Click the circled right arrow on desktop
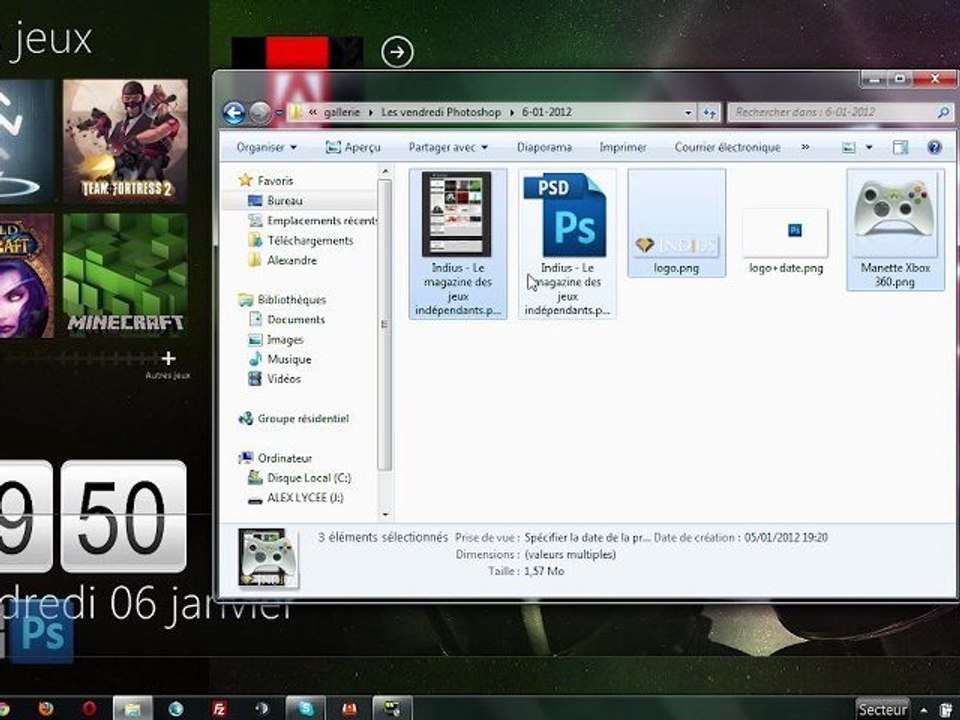Screen dimensions: 960x720 397,52
